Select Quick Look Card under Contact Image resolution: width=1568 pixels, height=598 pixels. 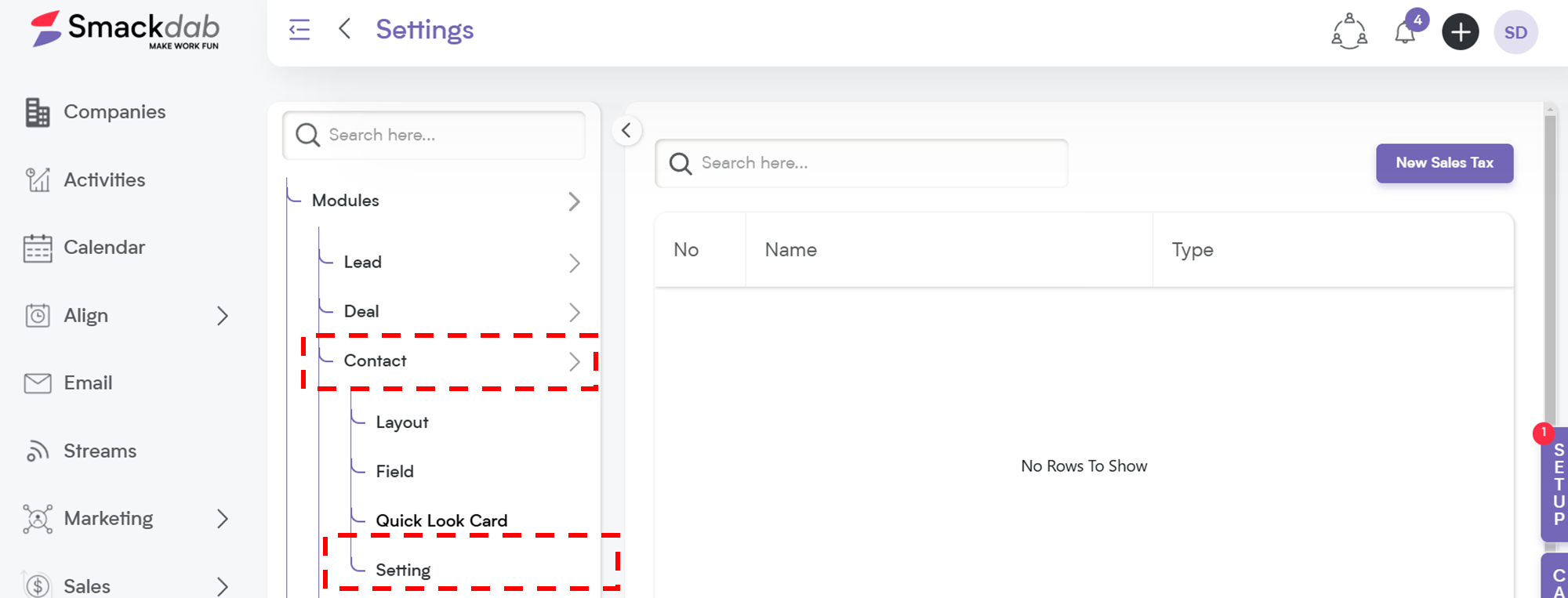point(441,520)
